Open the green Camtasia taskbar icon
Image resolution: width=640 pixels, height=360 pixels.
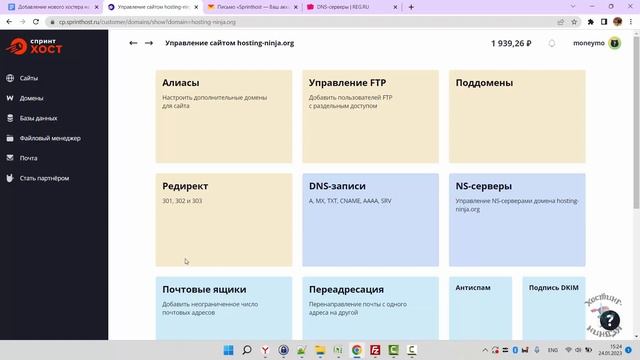[393, 350]
